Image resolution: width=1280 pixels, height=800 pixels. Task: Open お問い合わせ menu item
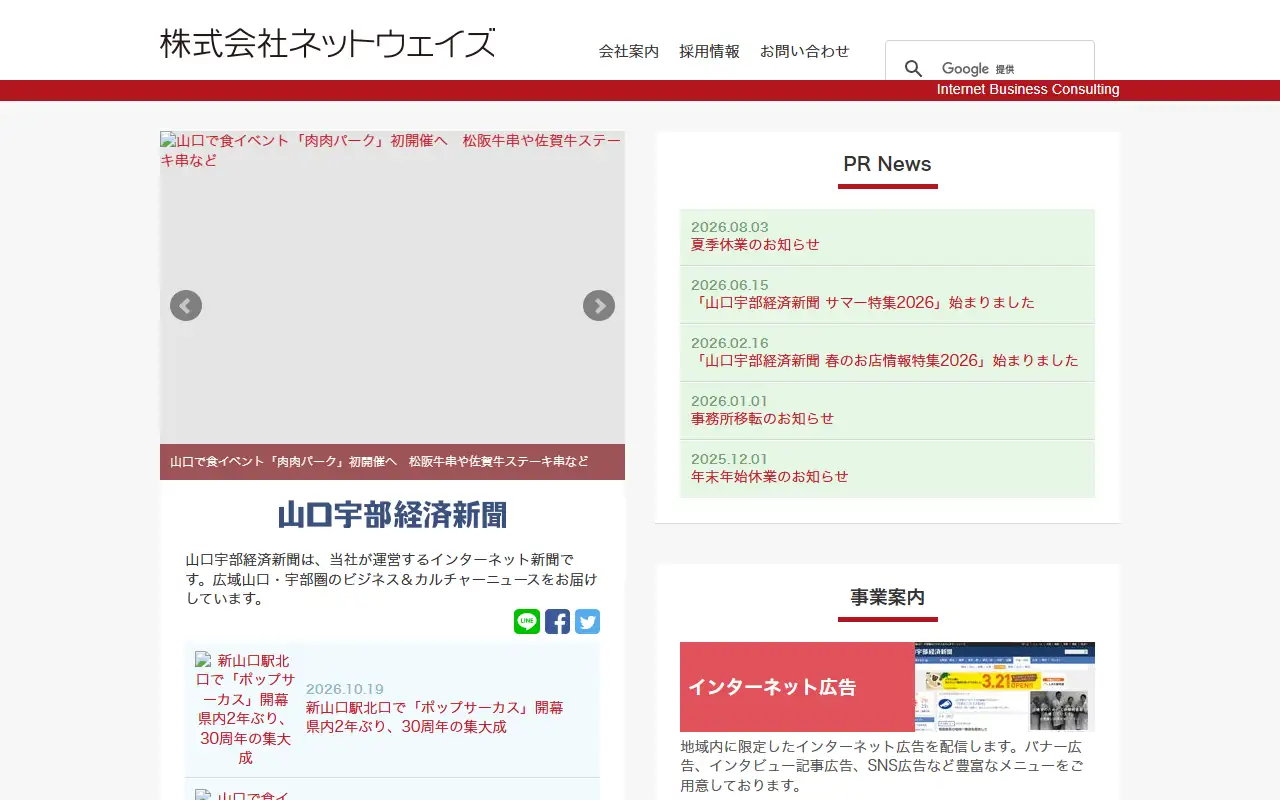point(805,51)
